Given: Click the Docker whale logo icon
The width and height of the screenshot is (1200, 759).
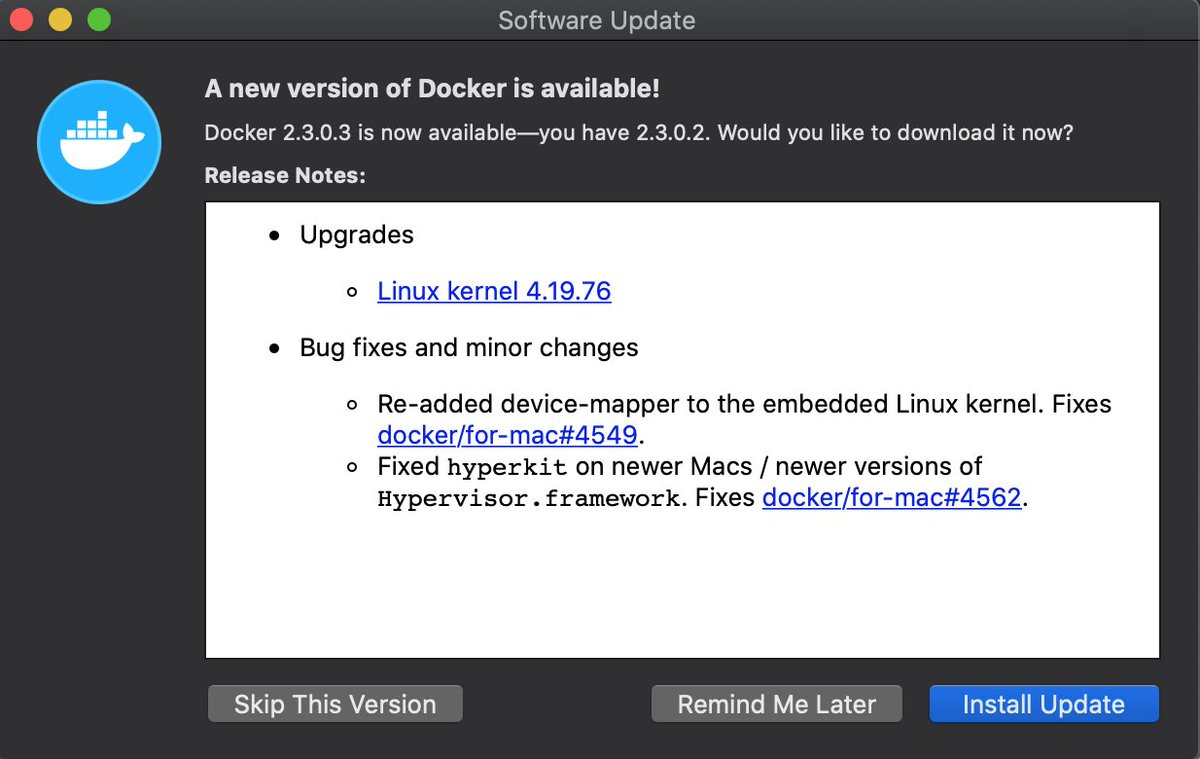Looking at the screenshot, I should (99, 142).
